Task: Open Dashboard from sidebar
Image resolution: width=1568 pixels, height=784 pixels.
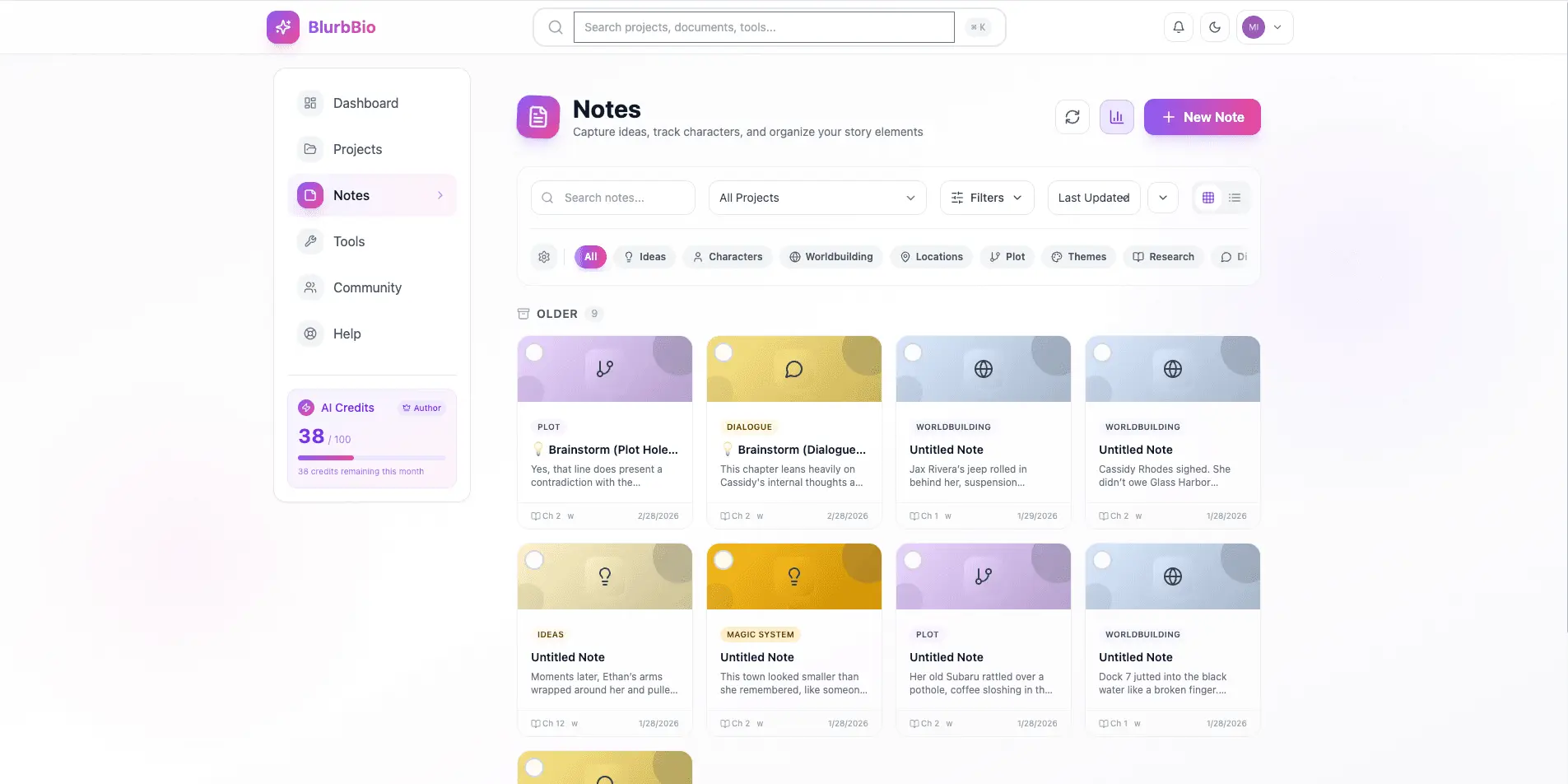Action: click(372, 103)
